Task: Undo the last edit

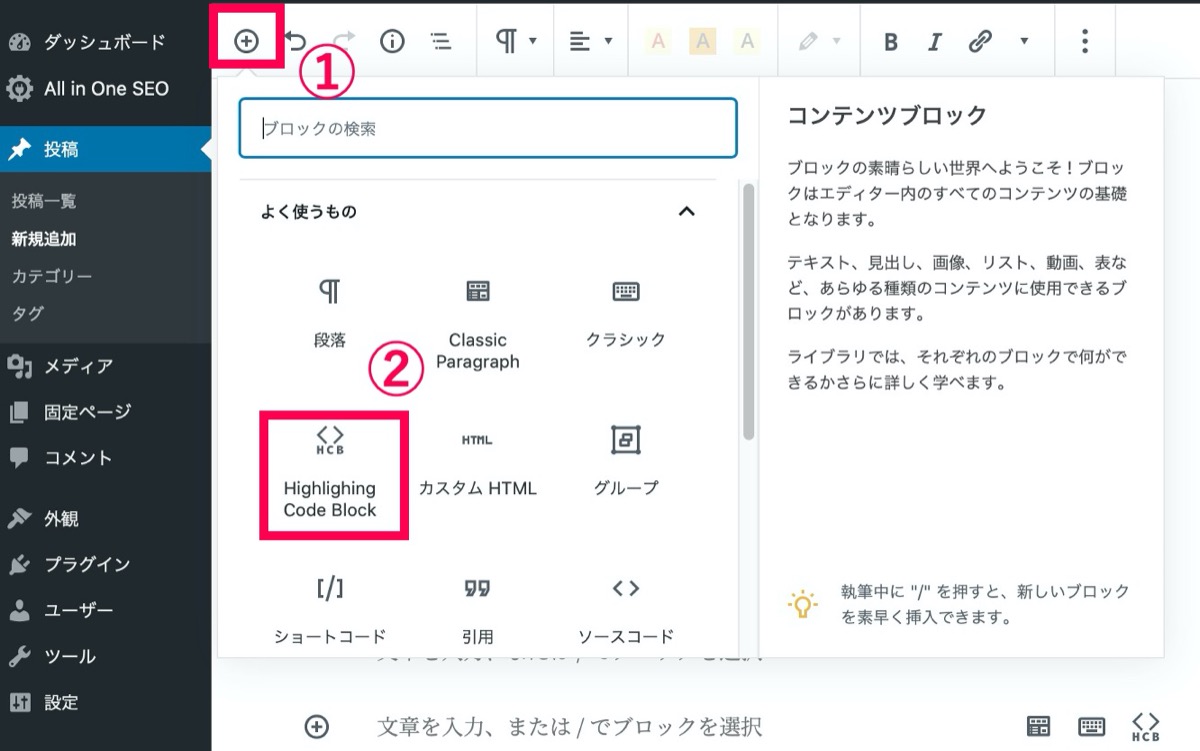Action: 296,41
